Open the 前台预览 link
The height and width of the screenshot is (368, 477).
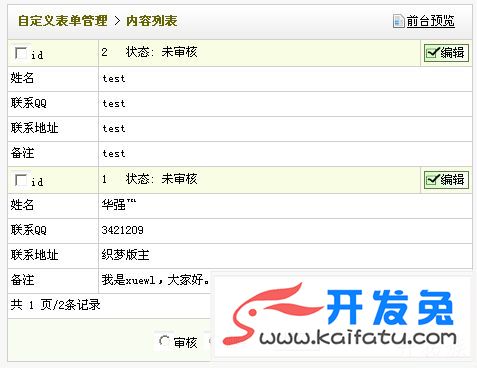430,21
